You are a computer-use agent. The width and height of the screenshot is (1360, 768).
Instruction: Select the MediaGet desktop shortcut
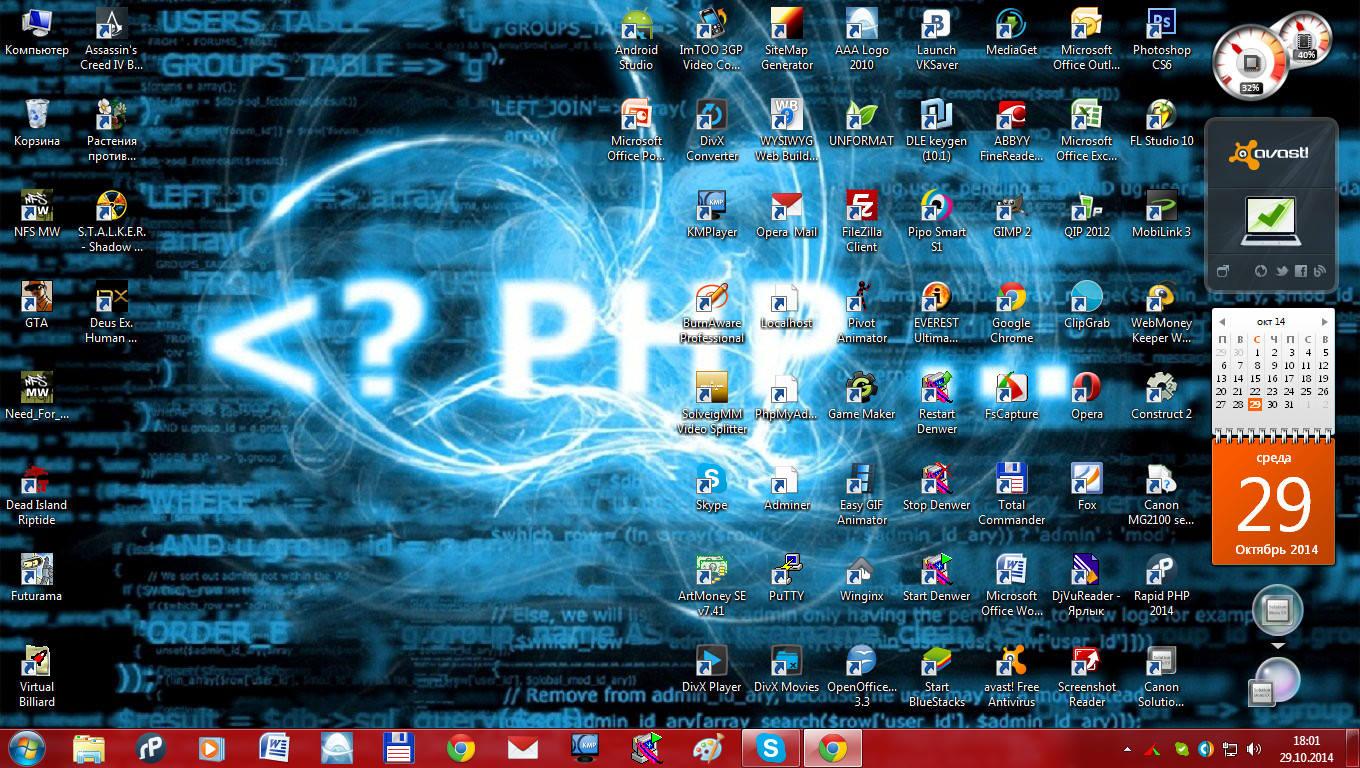[x=1011, y=33]
